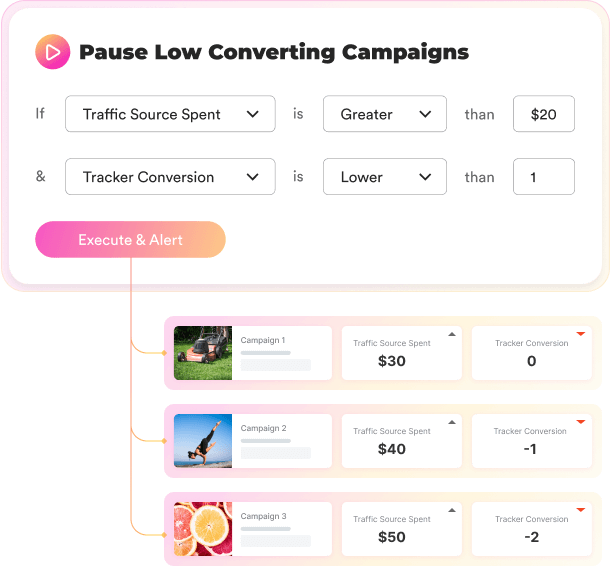Expand the Tracker Conversion dropdown

(x=170, y=177)
